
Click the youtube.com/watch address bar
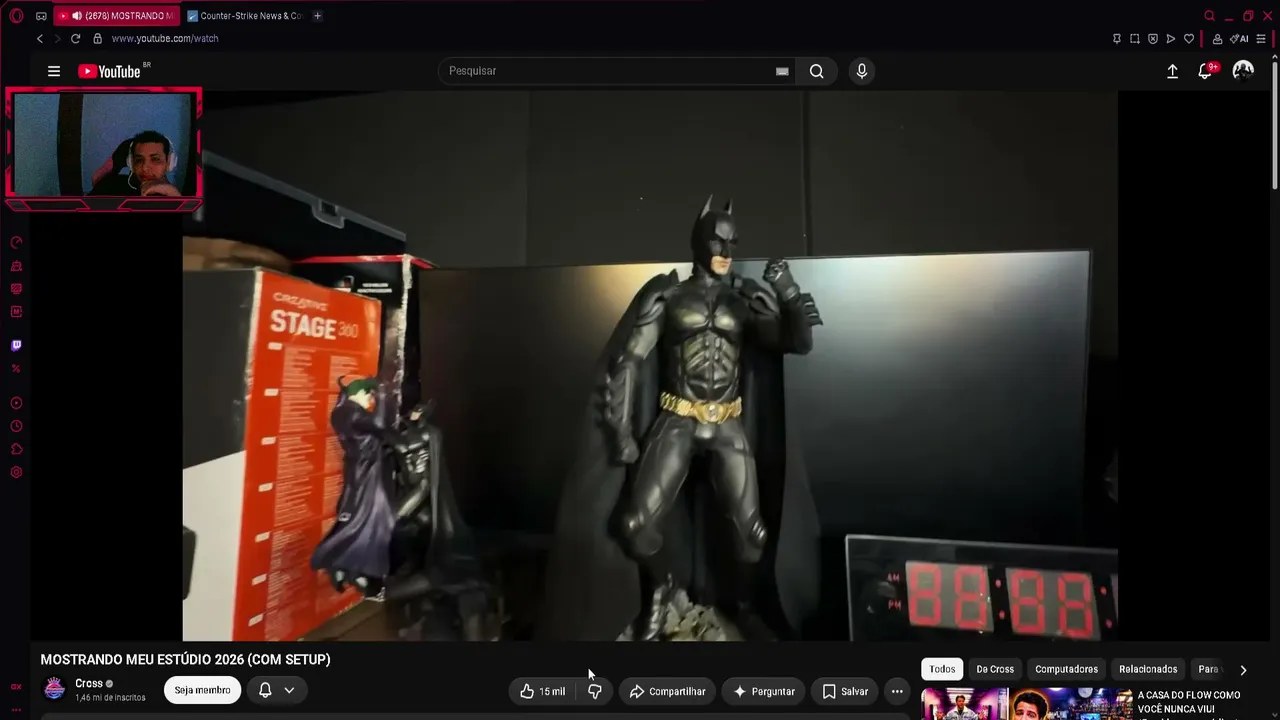(164, 39)
